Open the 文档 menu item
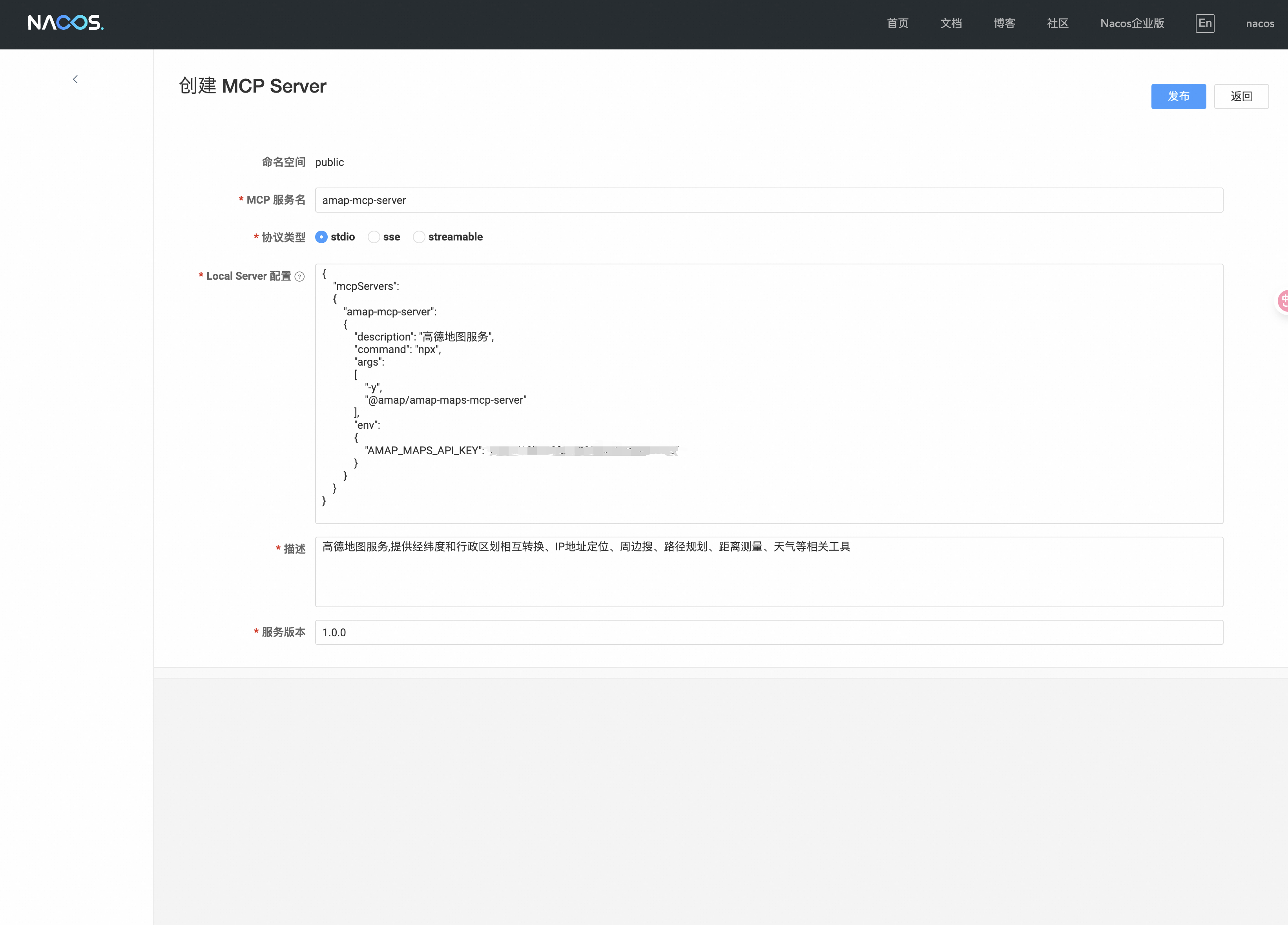Image resolution: width=1288 pixels, height=925 pixels. click(x=950, y=23)
